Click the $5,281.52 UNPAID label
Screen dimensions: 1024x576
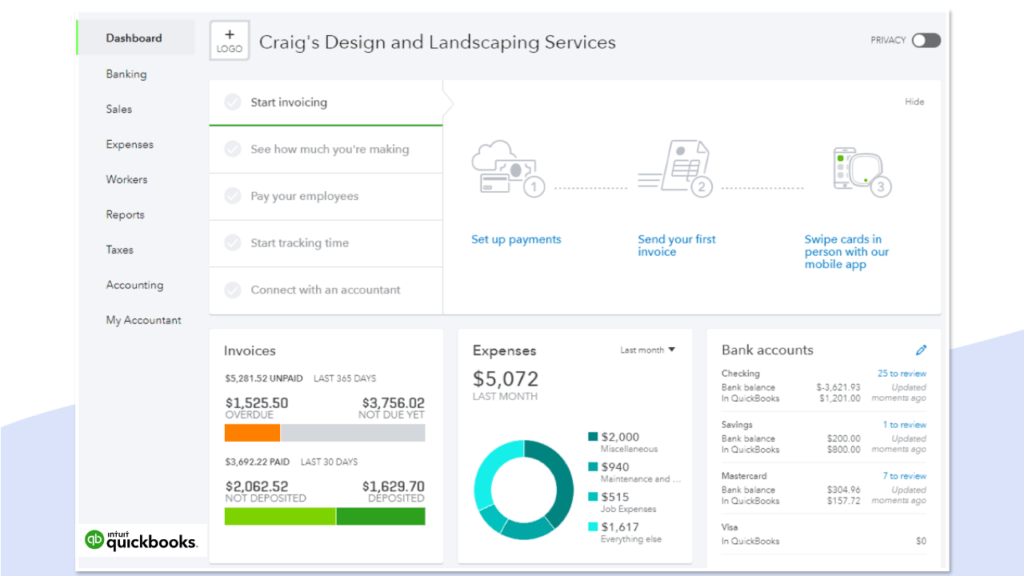coord(264,378)
